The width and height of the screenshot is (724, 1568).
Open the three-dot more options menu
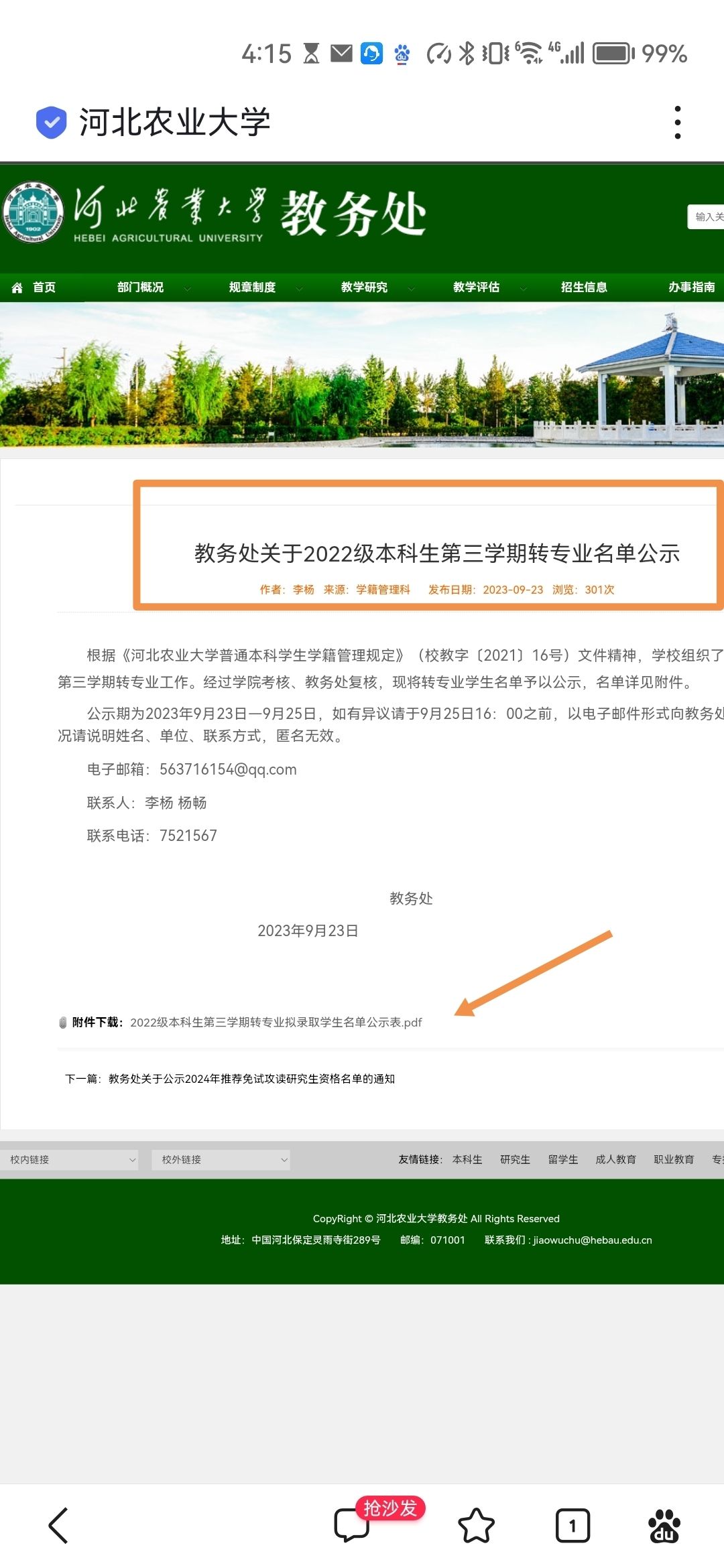678,123
